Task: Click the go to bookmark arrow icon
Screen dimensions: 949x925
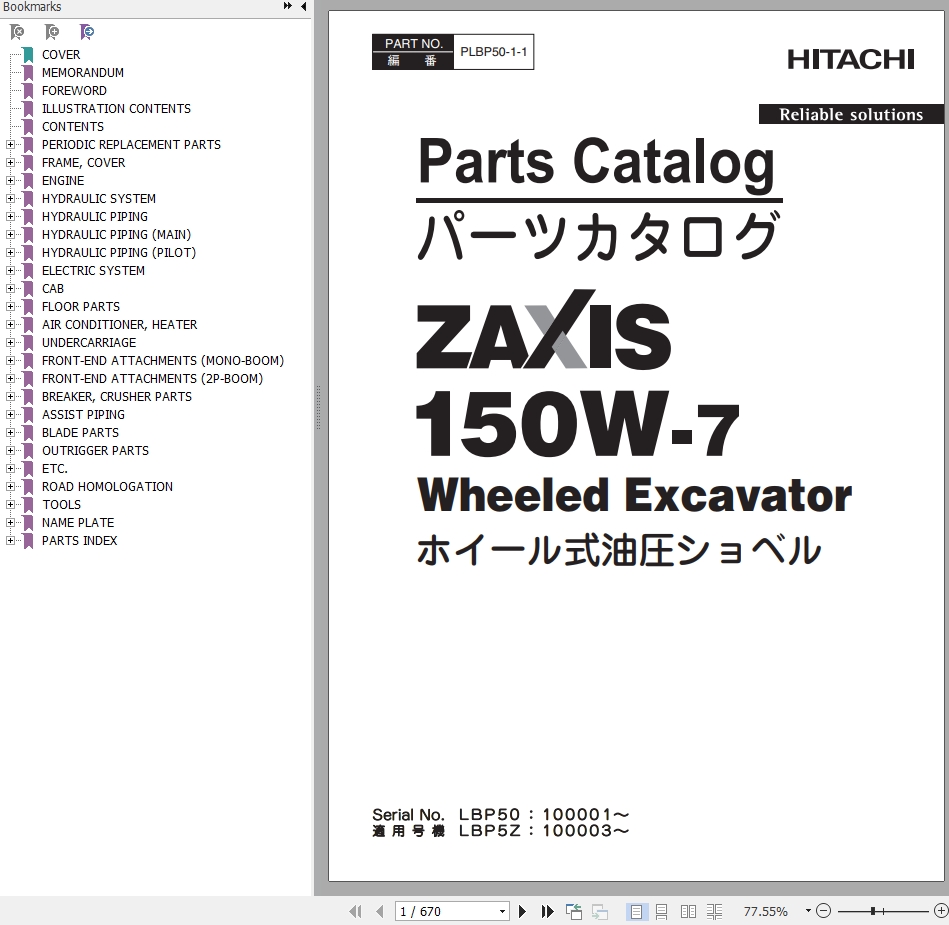Action: tap(87, 33)
